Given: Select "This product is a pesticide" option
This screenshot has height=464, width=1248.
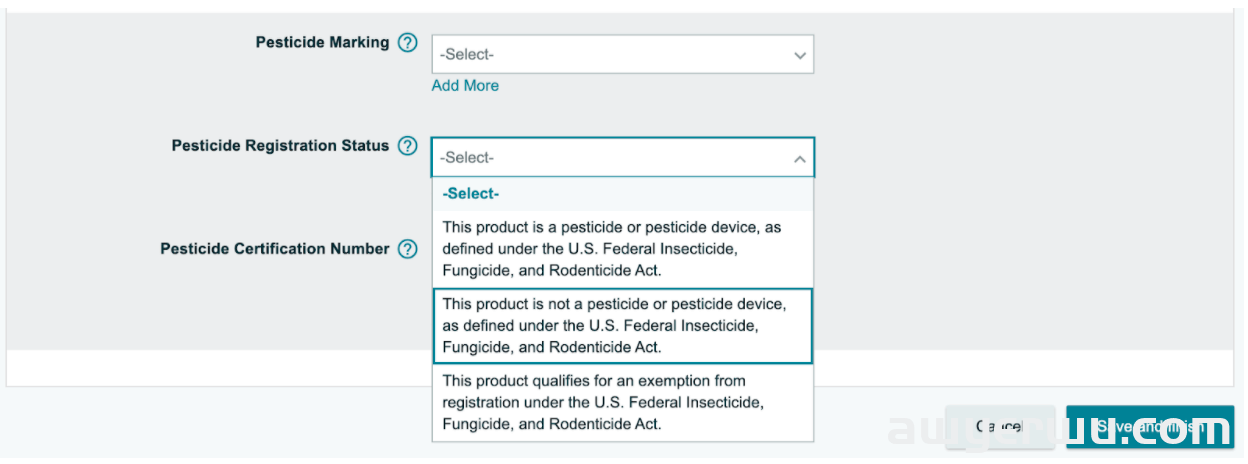Looking at the screenshot, I should [623, 249].
